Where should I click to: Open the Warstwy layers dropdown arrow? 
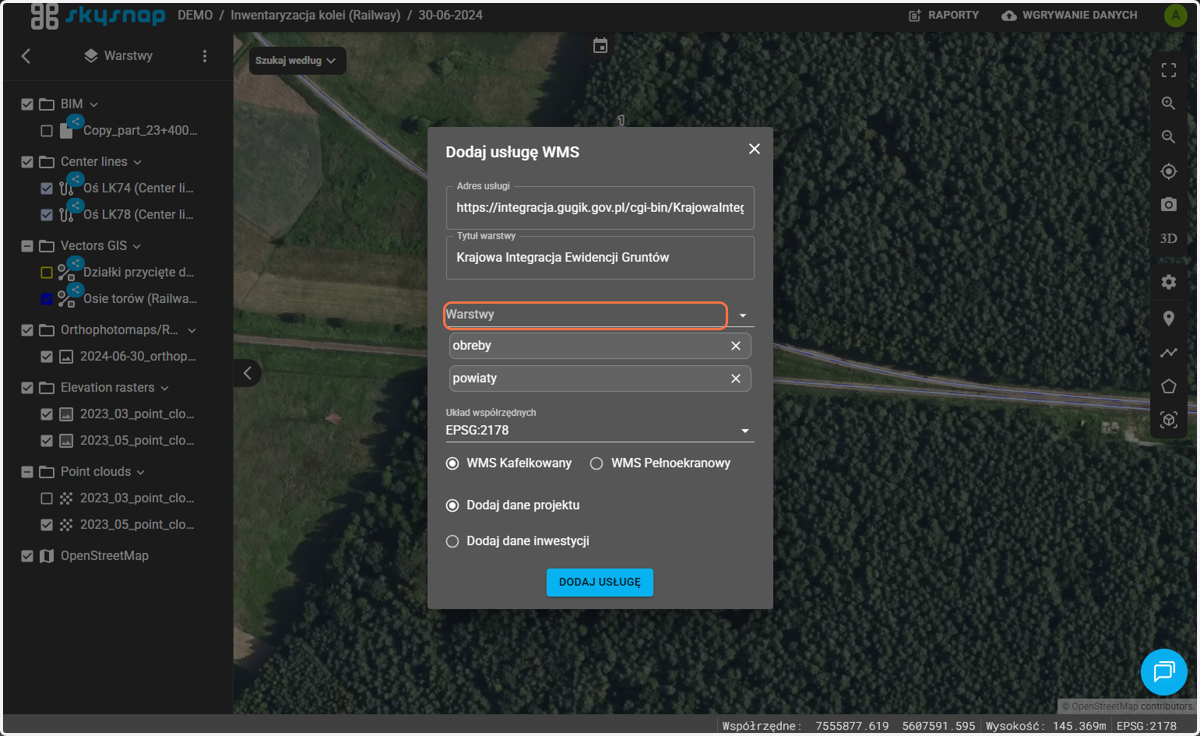pyautogui.click(x=743, y=315)
